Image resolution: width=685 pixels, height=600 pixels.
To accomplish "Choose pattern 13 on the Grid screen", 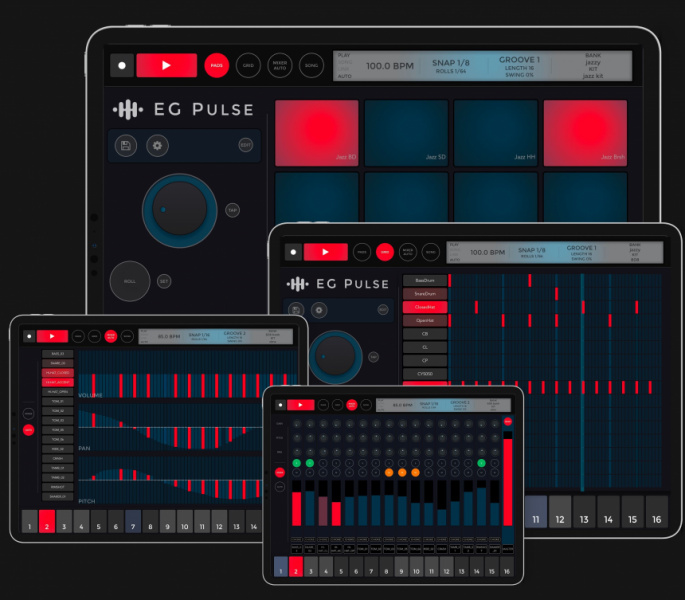I will [x=584, y=512].
